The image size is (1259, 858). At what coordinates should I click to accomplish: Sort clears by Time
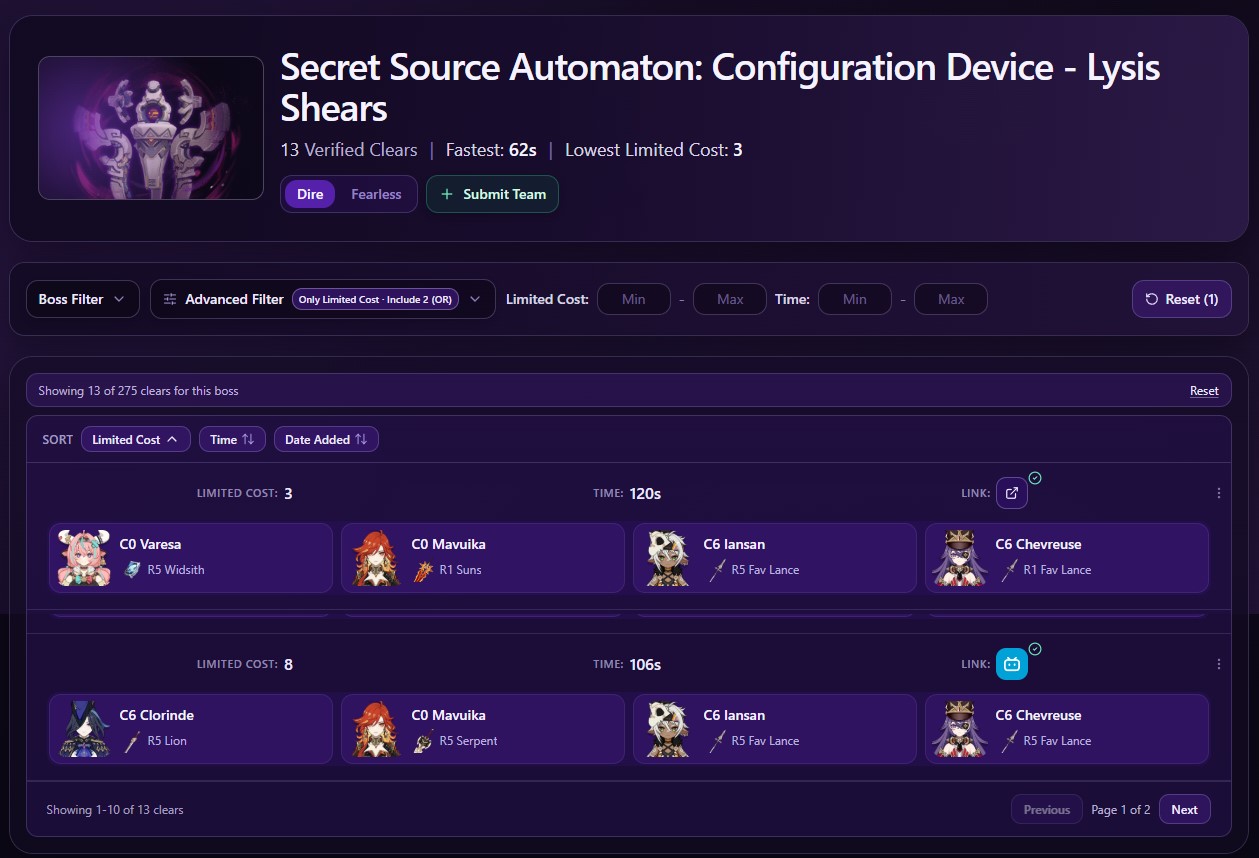pos(232,439)
